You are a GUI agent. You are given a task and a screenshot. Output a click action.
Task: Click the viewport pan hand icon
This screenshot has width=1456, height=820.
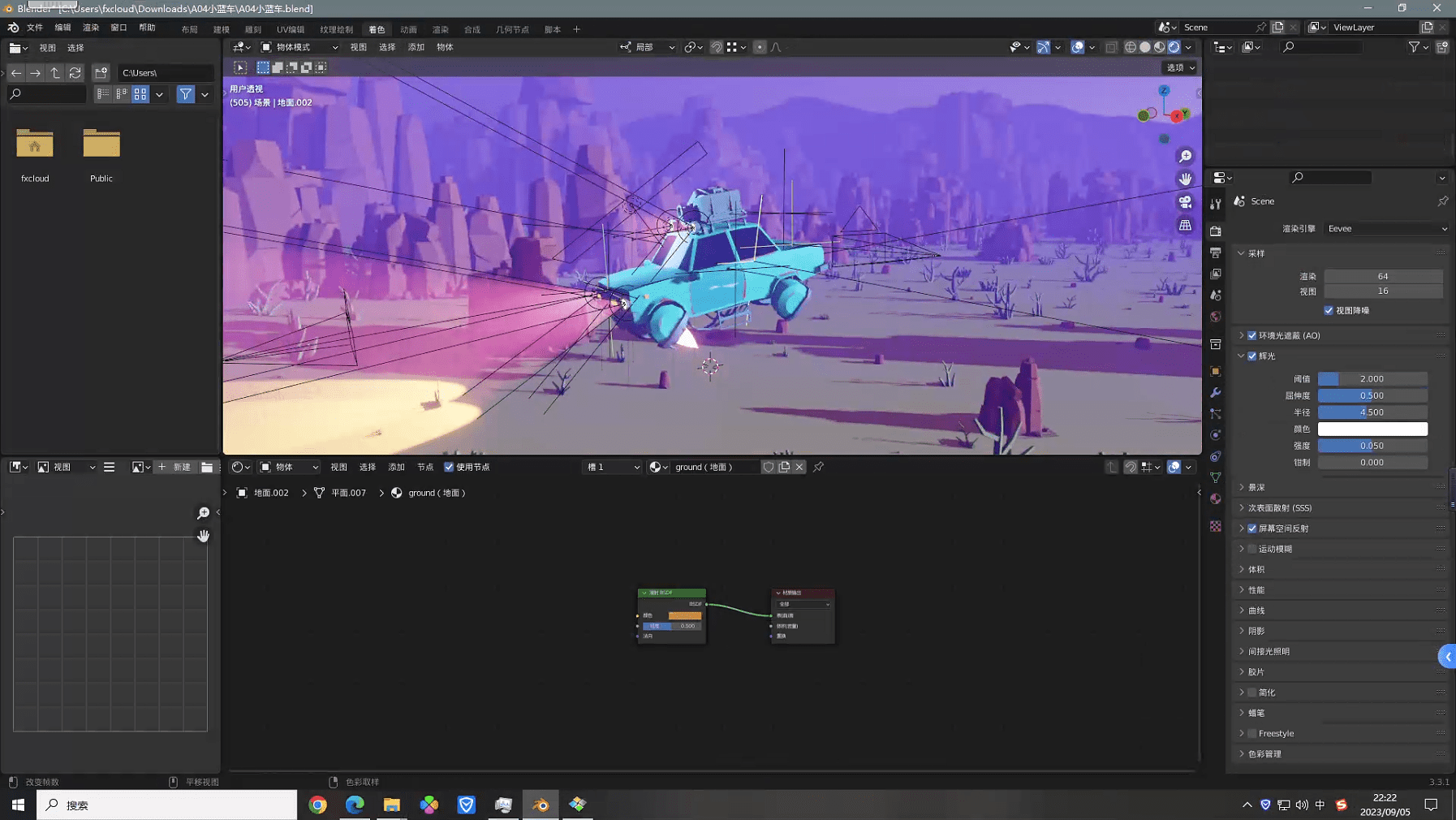click(1186, 179)
